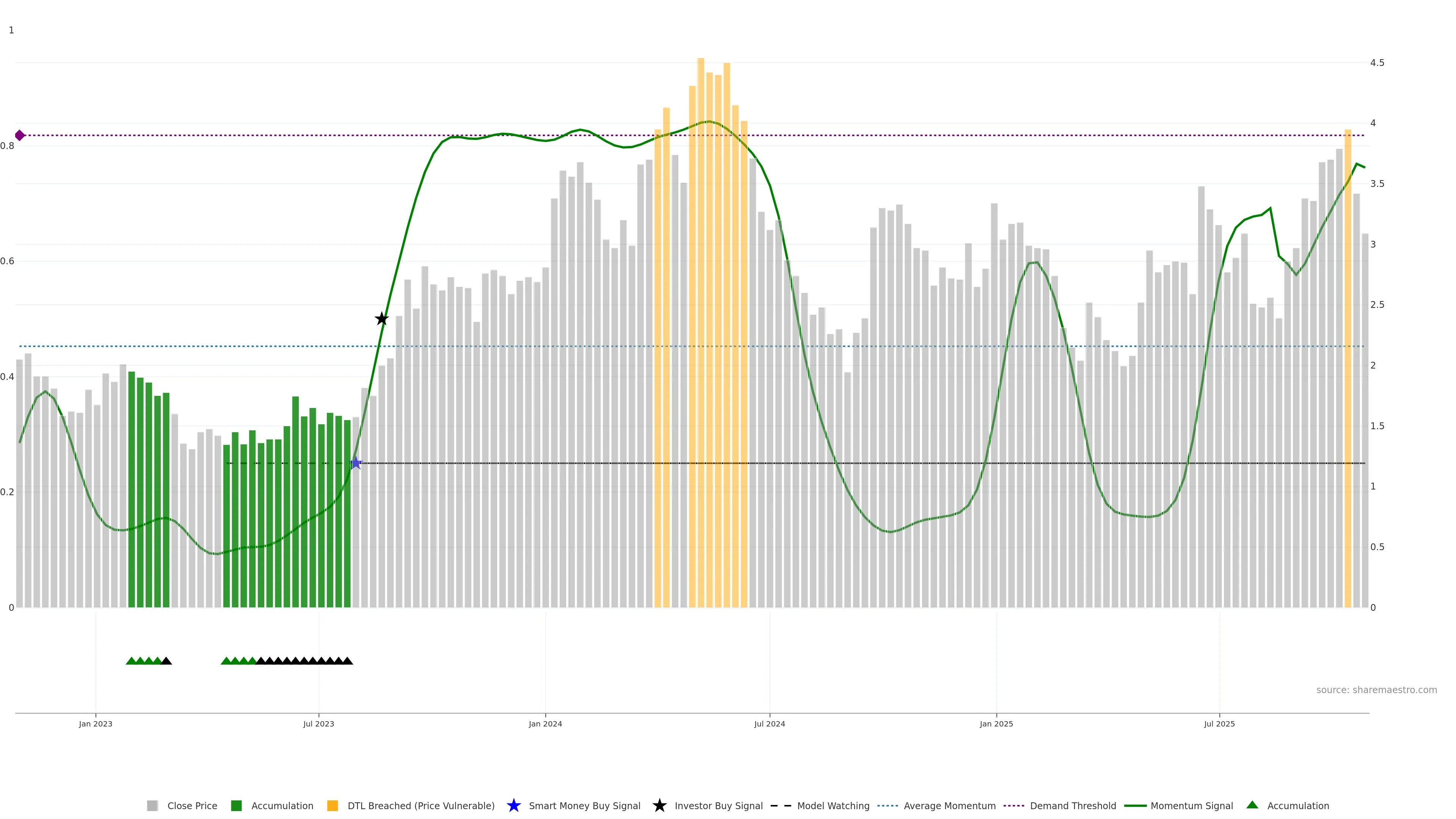Click the last orange bar near chart end
The height and width of the screenshot is (819, 1456).
tap(1348, 367)
